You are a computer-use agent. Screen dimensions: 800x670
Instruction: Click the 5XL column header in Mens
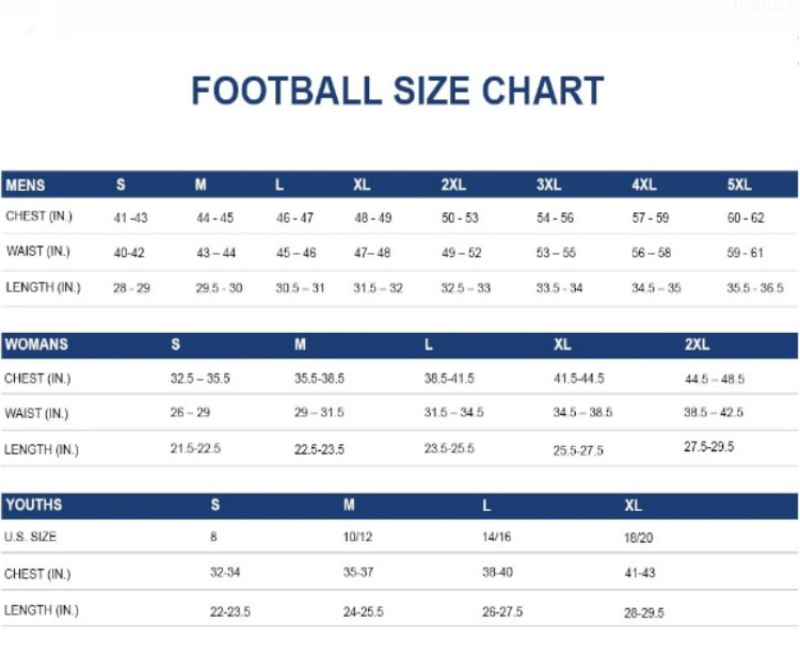tap(739, 185)
